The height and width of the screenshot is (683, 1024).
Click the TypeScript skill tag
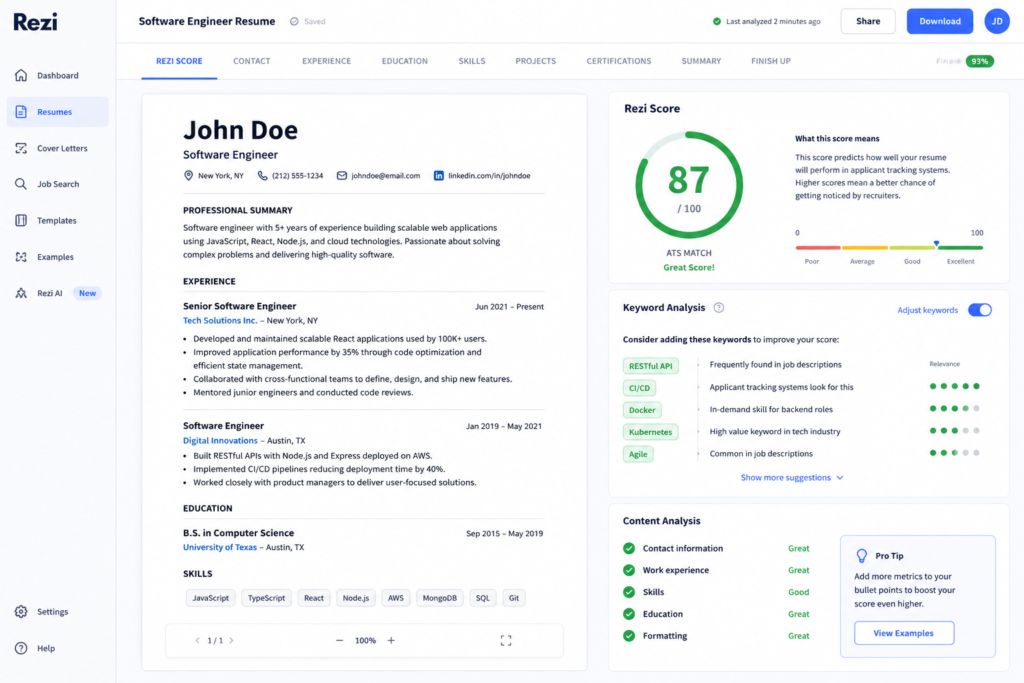266,598
